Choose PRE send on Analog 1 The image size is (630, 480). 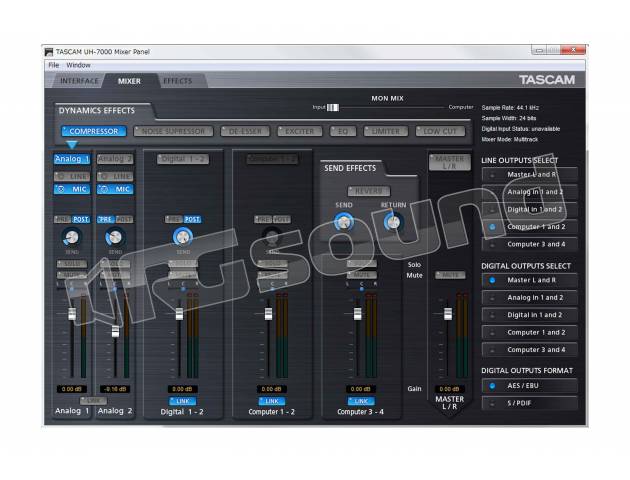[63, 219]
